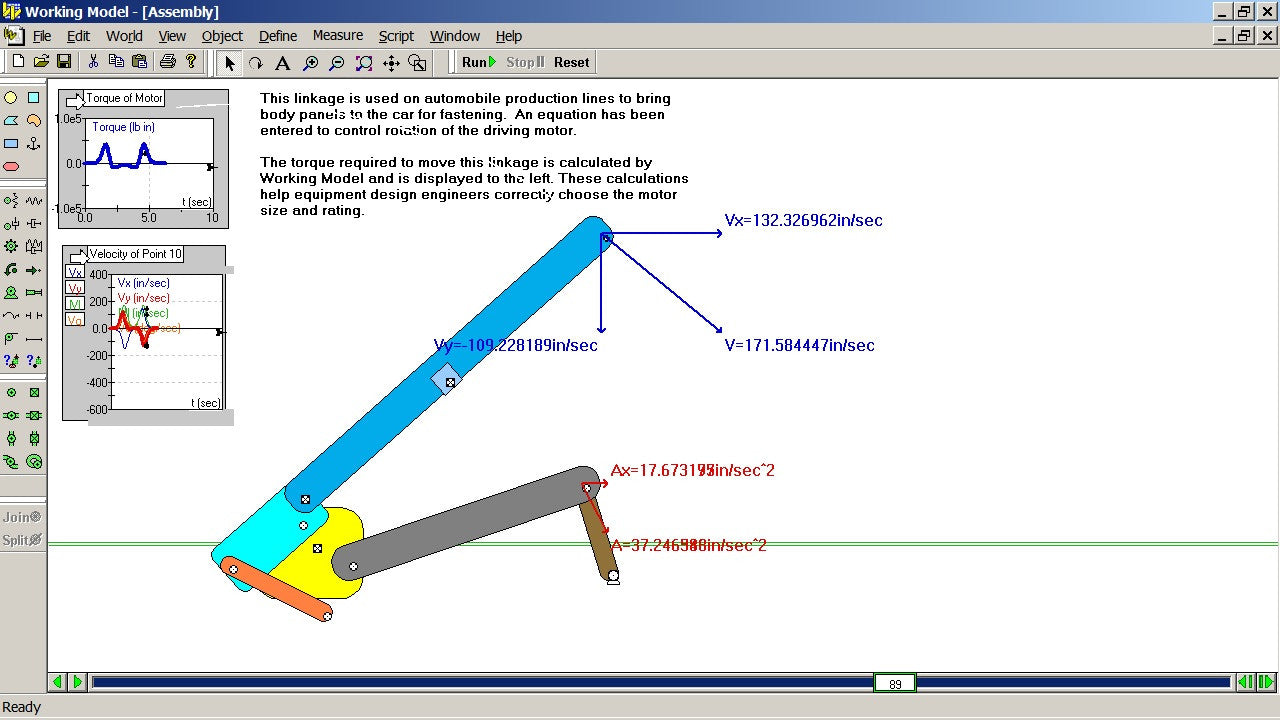Click the Reset button

click(572, 62)
